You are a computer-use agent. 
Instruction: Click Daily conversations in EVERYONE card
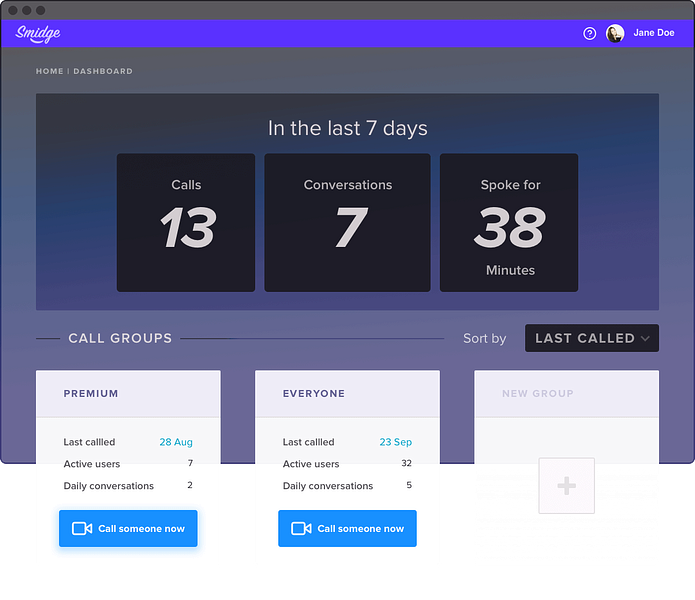coord(328,486)
